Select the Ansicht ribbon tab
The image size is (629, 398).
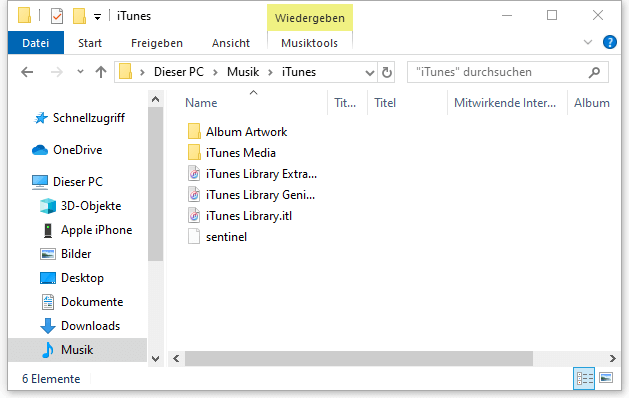(231, 43)
